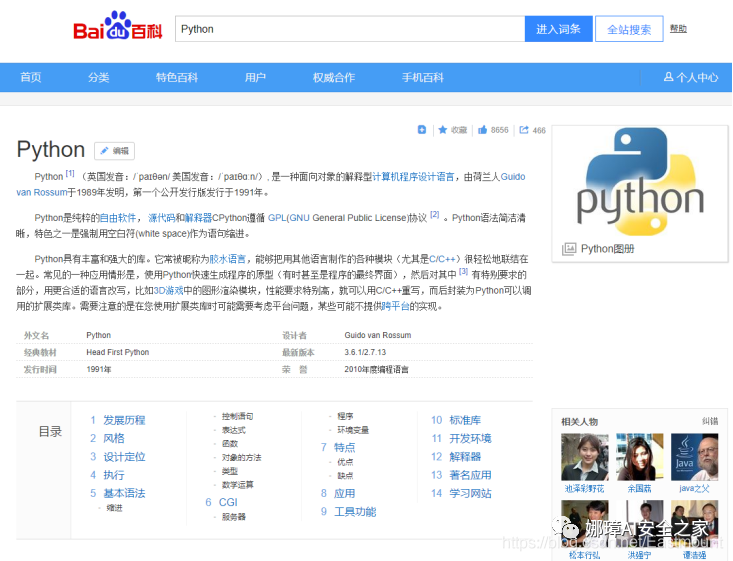Click the Baidu Baike logo
Screen dimensions: 733x561
(118, 26)
